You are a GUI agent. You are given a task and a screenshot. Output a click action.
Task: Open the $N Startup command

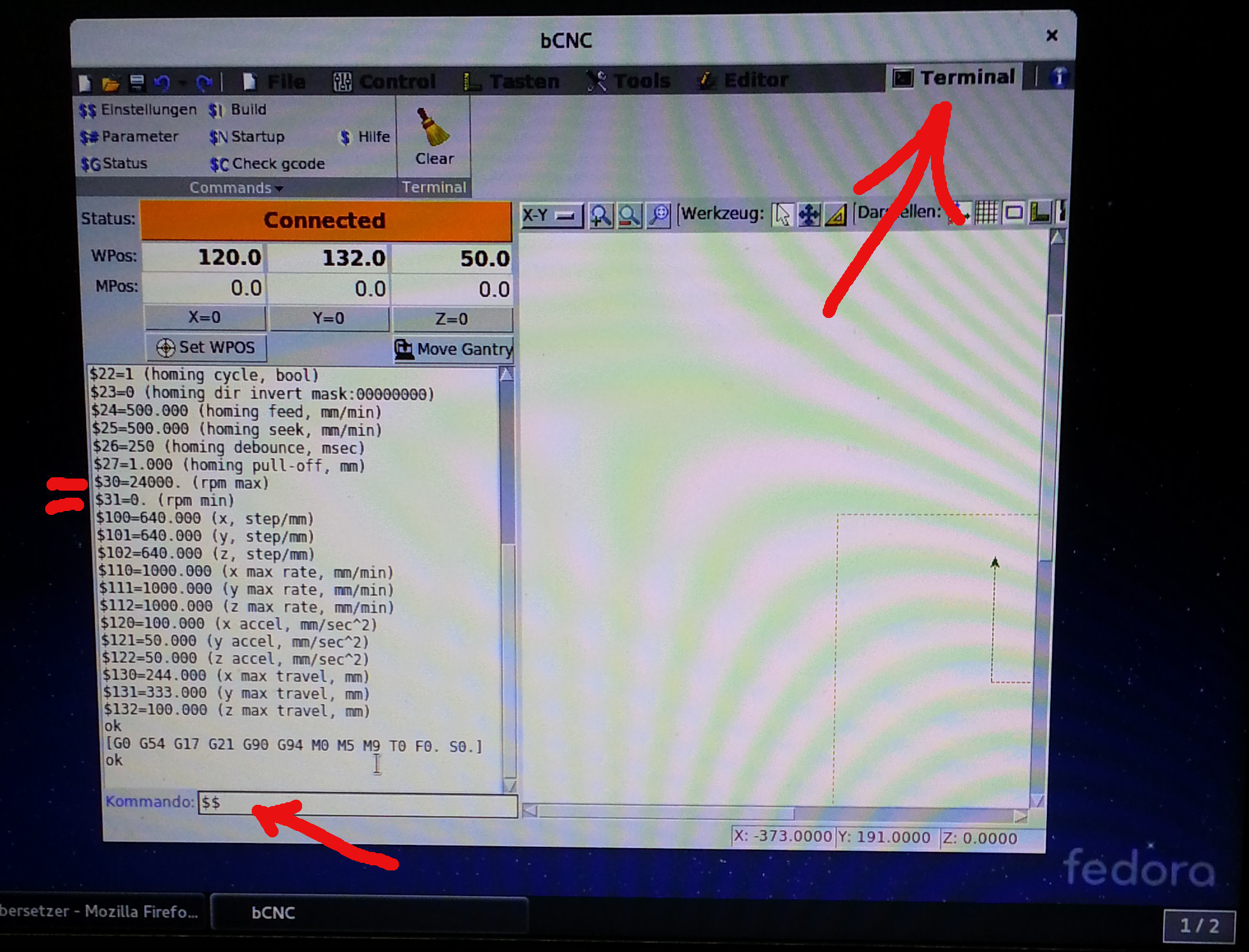247,136
